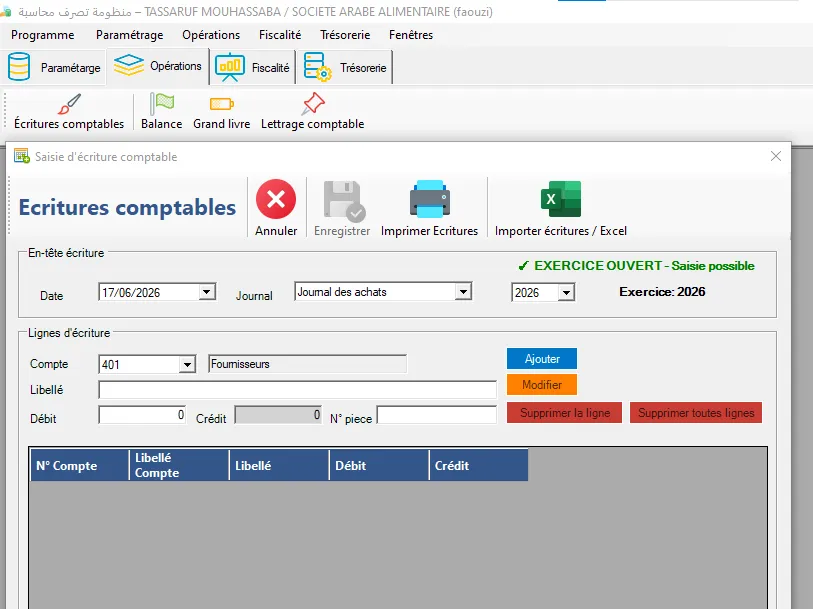Image resolution: width=813 pixels, height=609 pixels.
Task: Open the Paramétarge database icon tab
Action: tap(53, 67)
